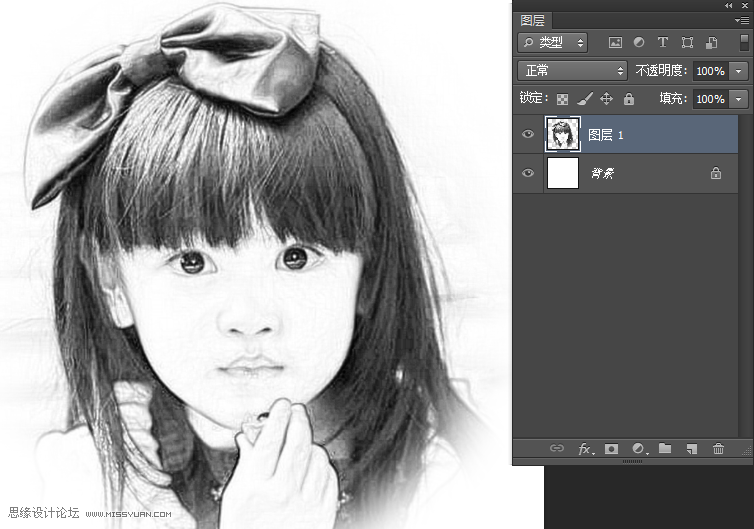
Task: Click the 不透明度 label
Action: [661, 71]
